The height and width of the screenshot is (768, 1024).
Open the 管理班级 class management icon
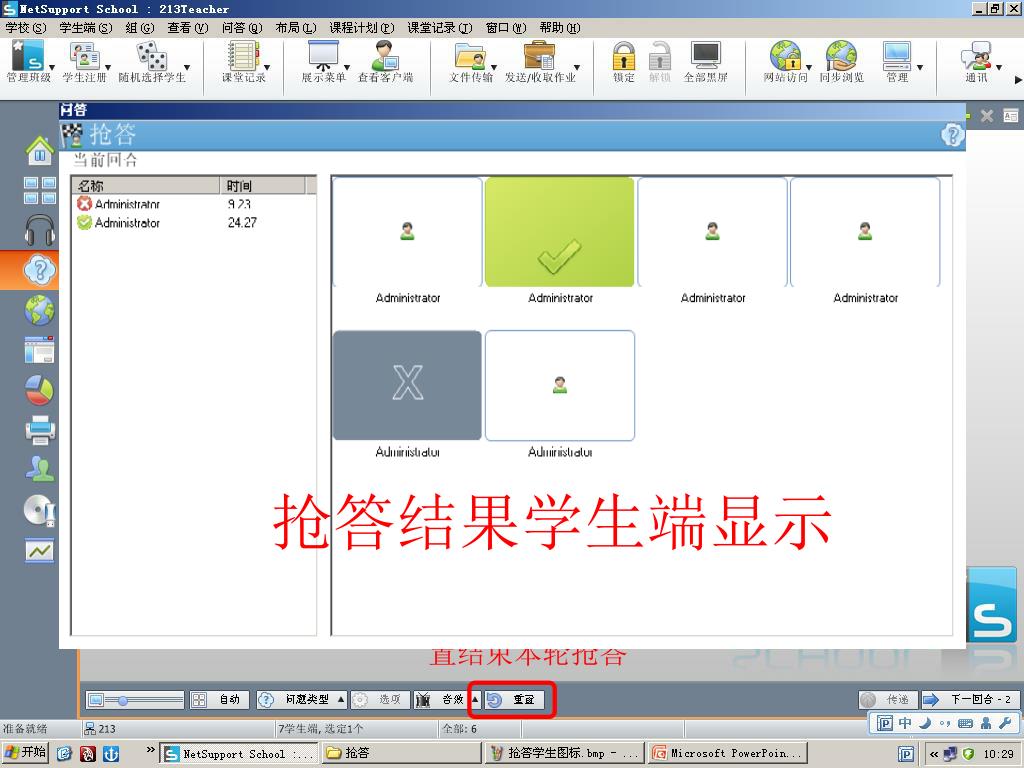pyautogui.click(x=28, y=61)
